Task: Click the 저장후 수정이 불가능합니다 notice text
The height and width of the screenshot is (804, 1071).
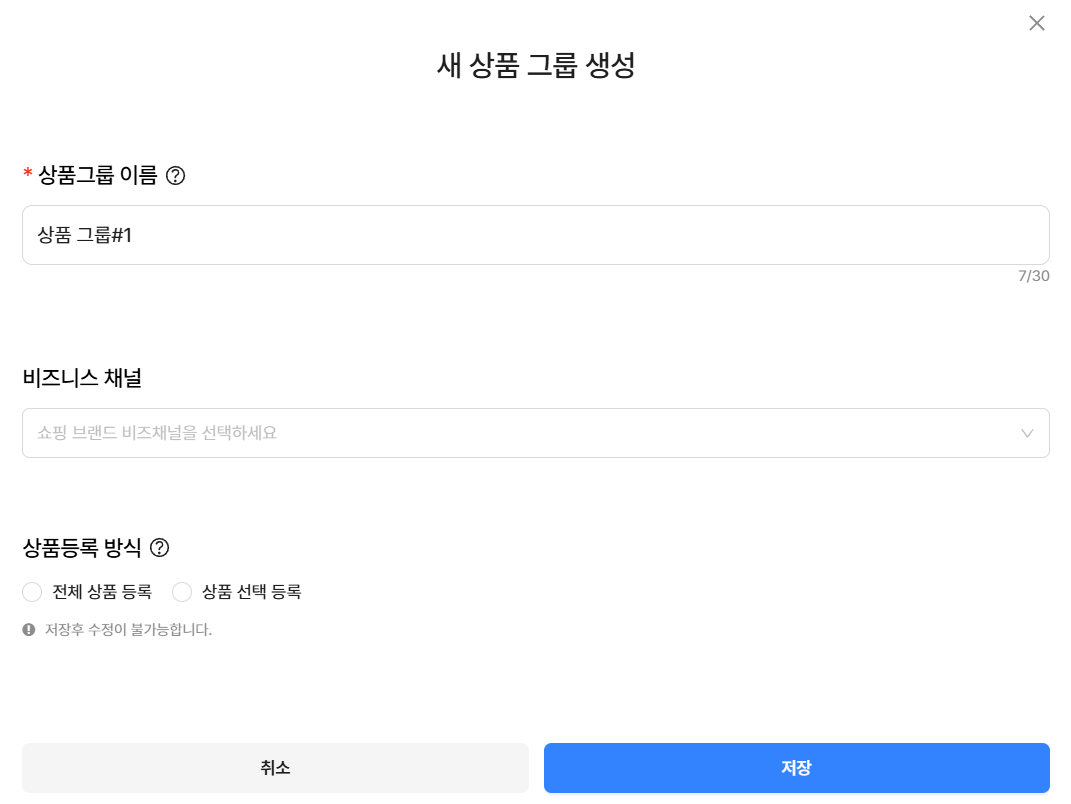Action: click(128, 629)
